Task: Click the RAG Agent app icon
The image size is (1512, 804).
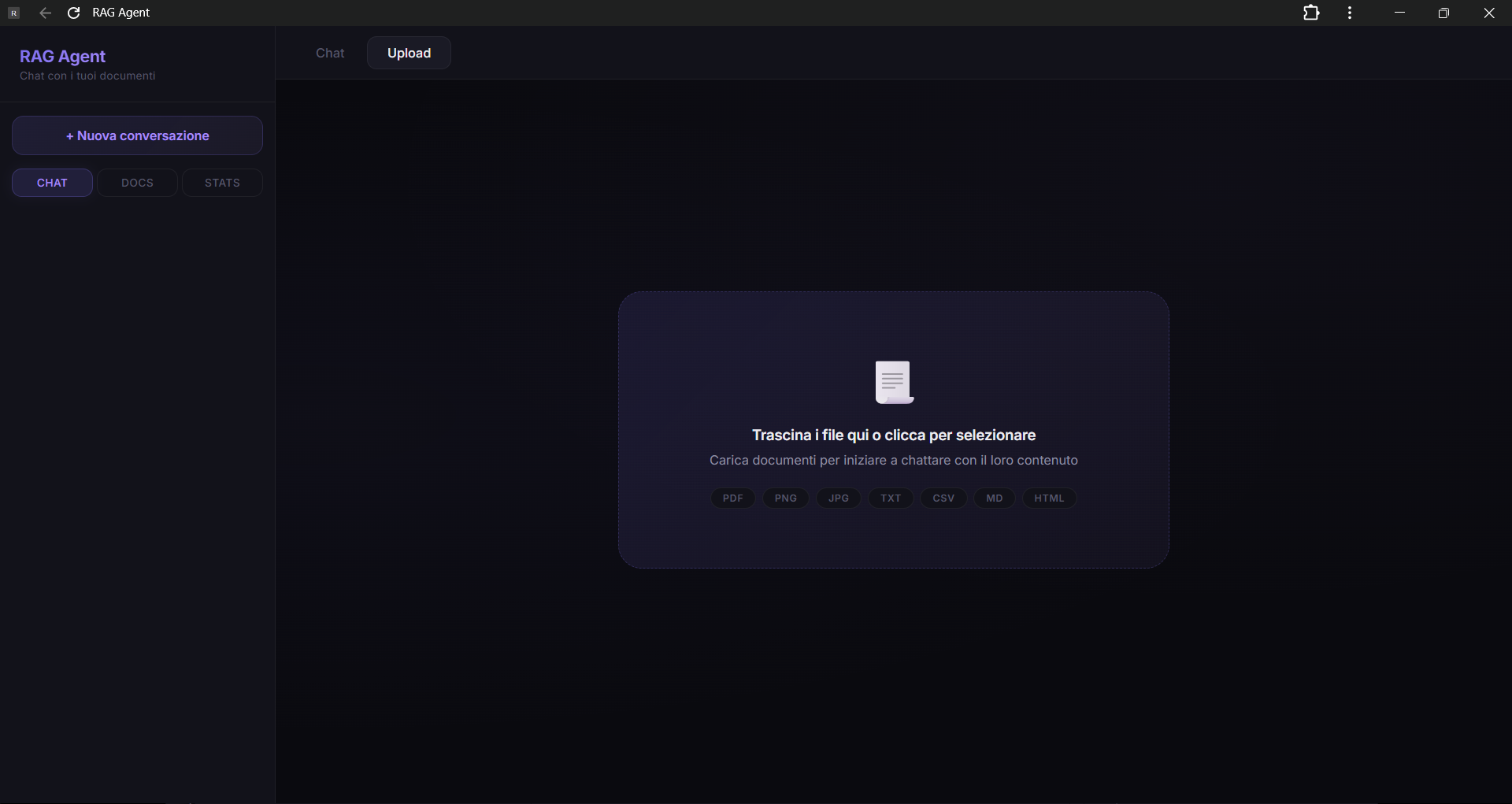Action: pos(13,13)
